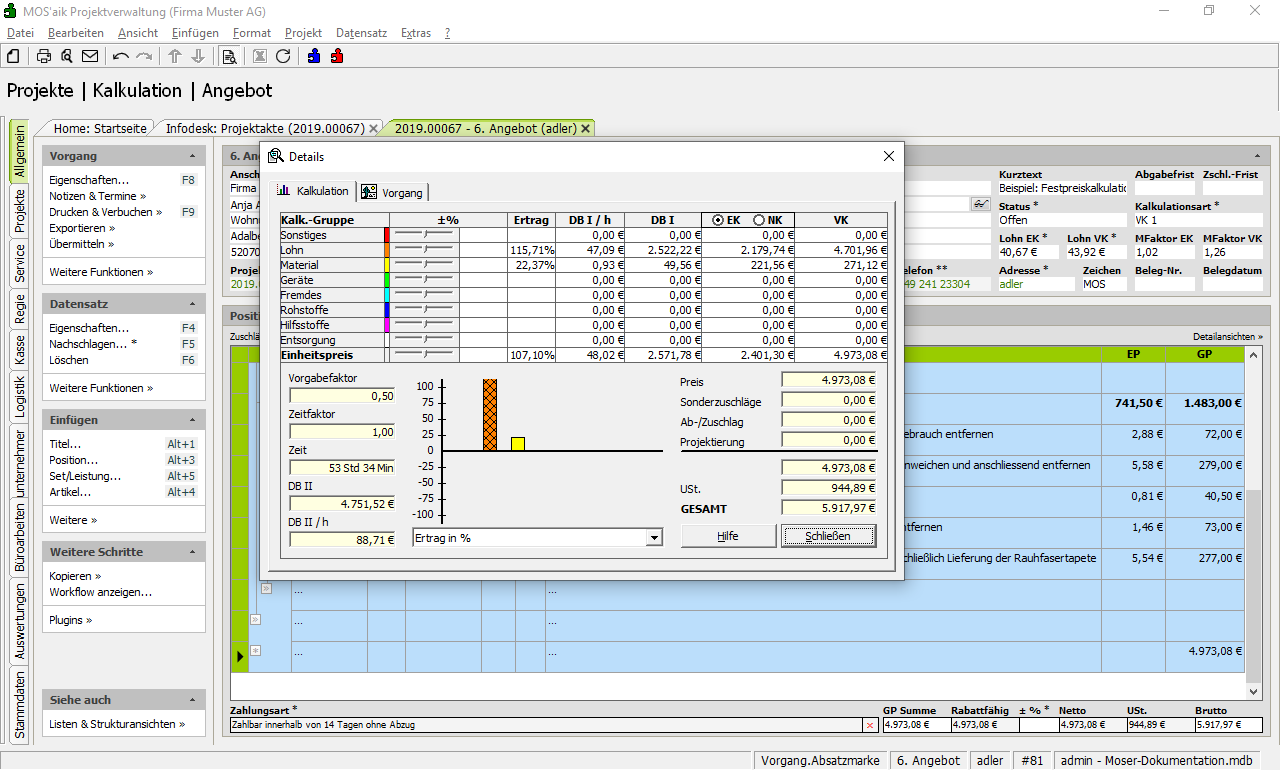The image size is (1280, 770).
Task: Click the email envelope toolbar icon
Action: (x=90, y=56)
